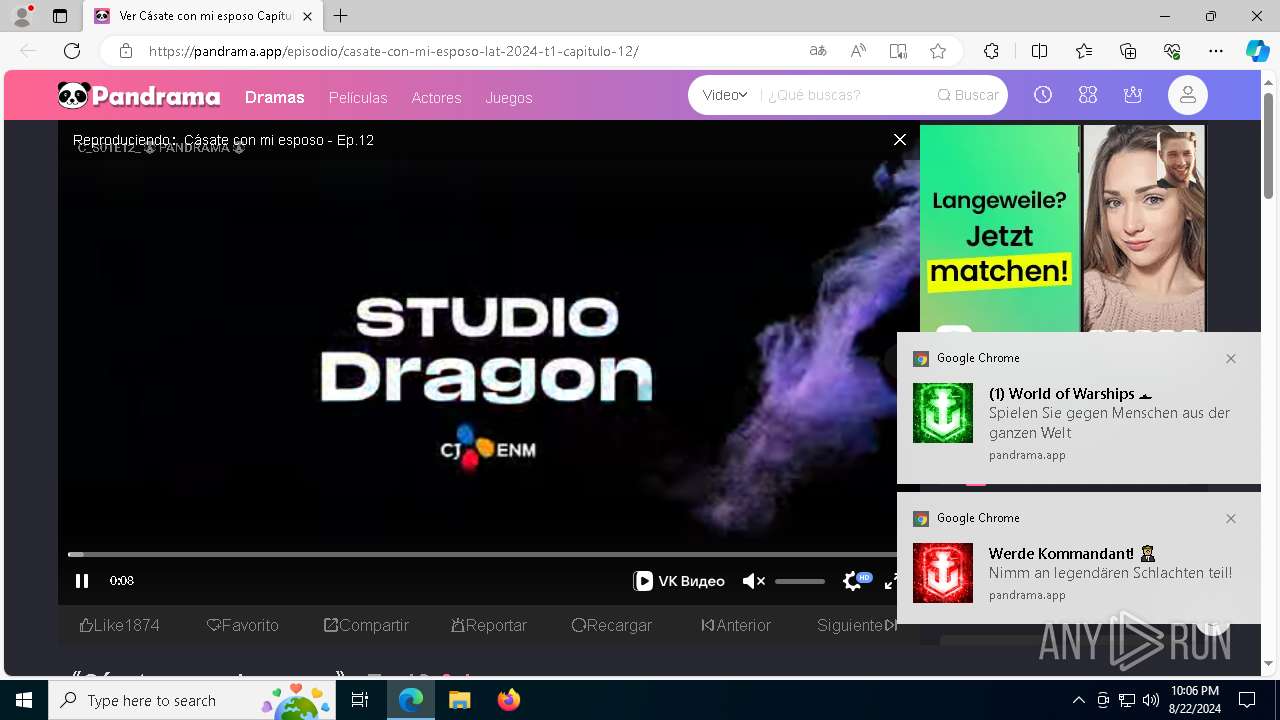View site information lock icon
The image size is (1280, 720).
coord(125,51)
